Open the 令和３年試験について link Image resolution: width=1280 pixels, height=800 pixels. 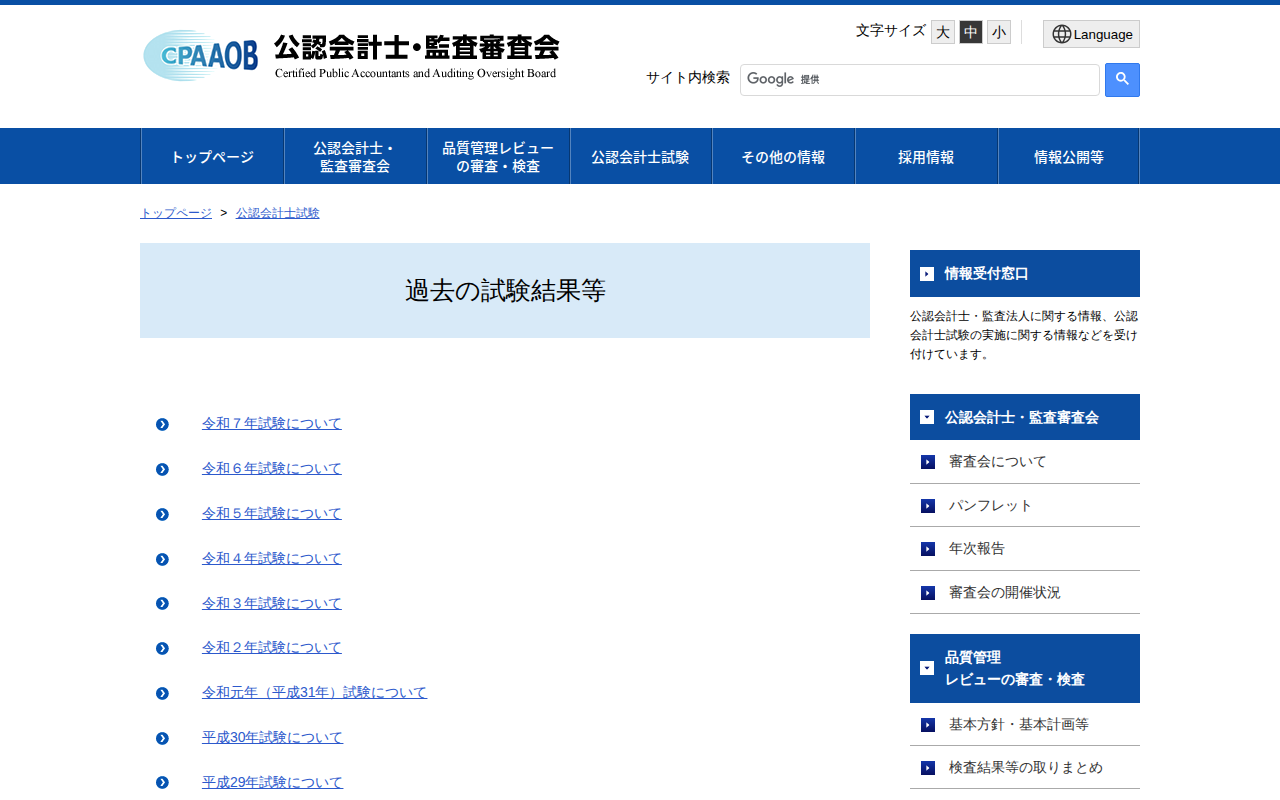(272, 603)
